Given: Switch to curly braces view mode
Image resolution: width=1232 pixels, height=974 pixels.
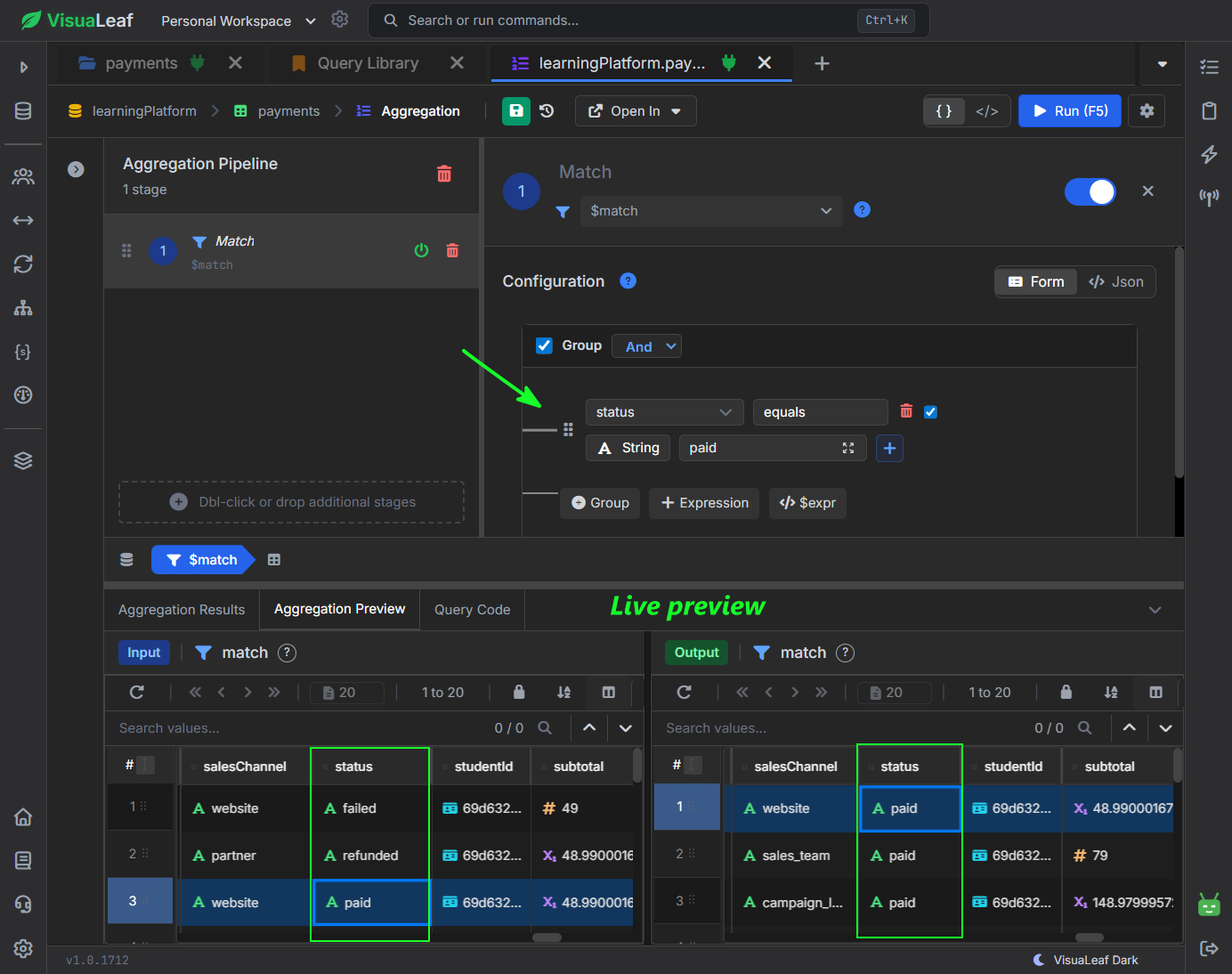Looking at the screenshot, I should tap(944, 110).
